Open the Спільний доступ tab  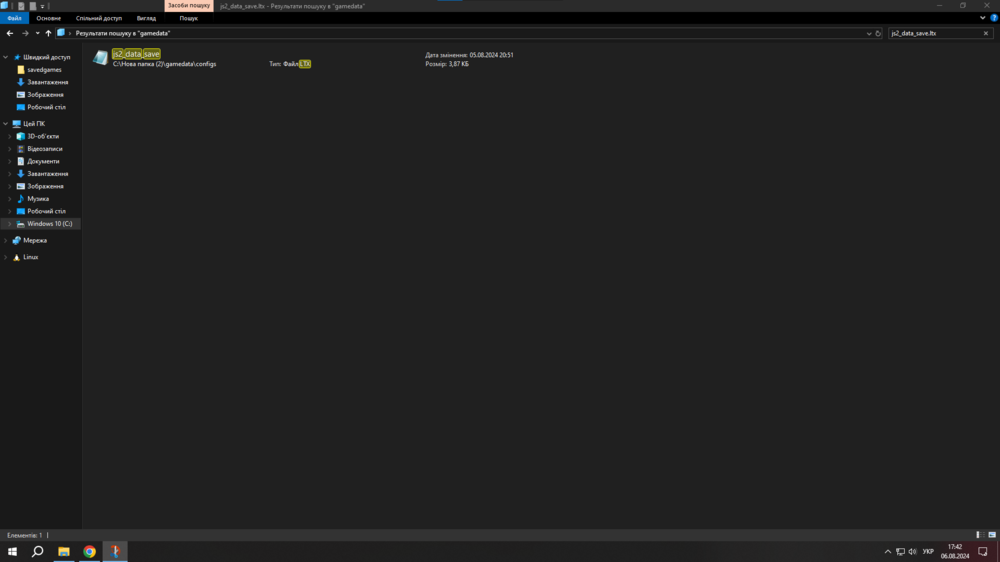click(99, 18)
